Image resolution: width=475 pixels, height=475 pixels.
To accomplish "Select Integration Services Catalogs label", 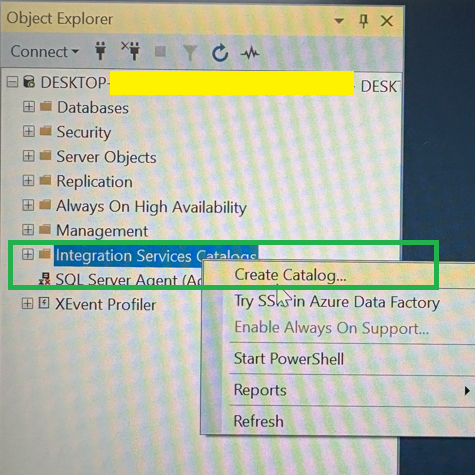I will (156, 256).
